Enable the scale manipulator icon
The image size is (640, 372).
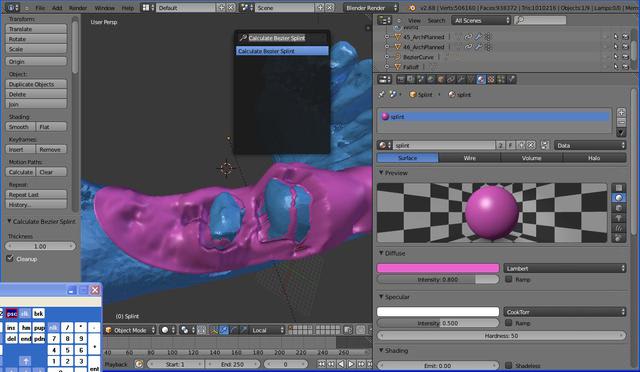point(244,330)
